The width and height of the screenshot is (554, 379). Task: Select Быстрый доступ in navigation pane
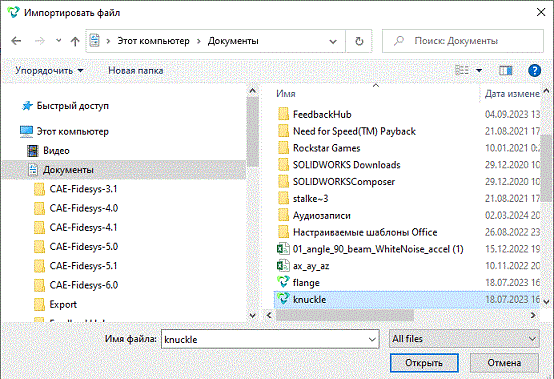(x=72, y=106)
